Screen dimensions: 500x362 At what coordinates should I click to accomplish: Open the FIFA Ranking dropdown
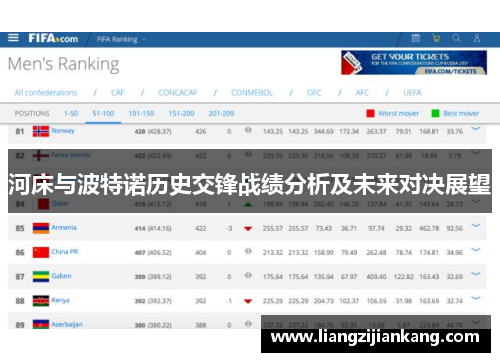click(x=122, y=39)
